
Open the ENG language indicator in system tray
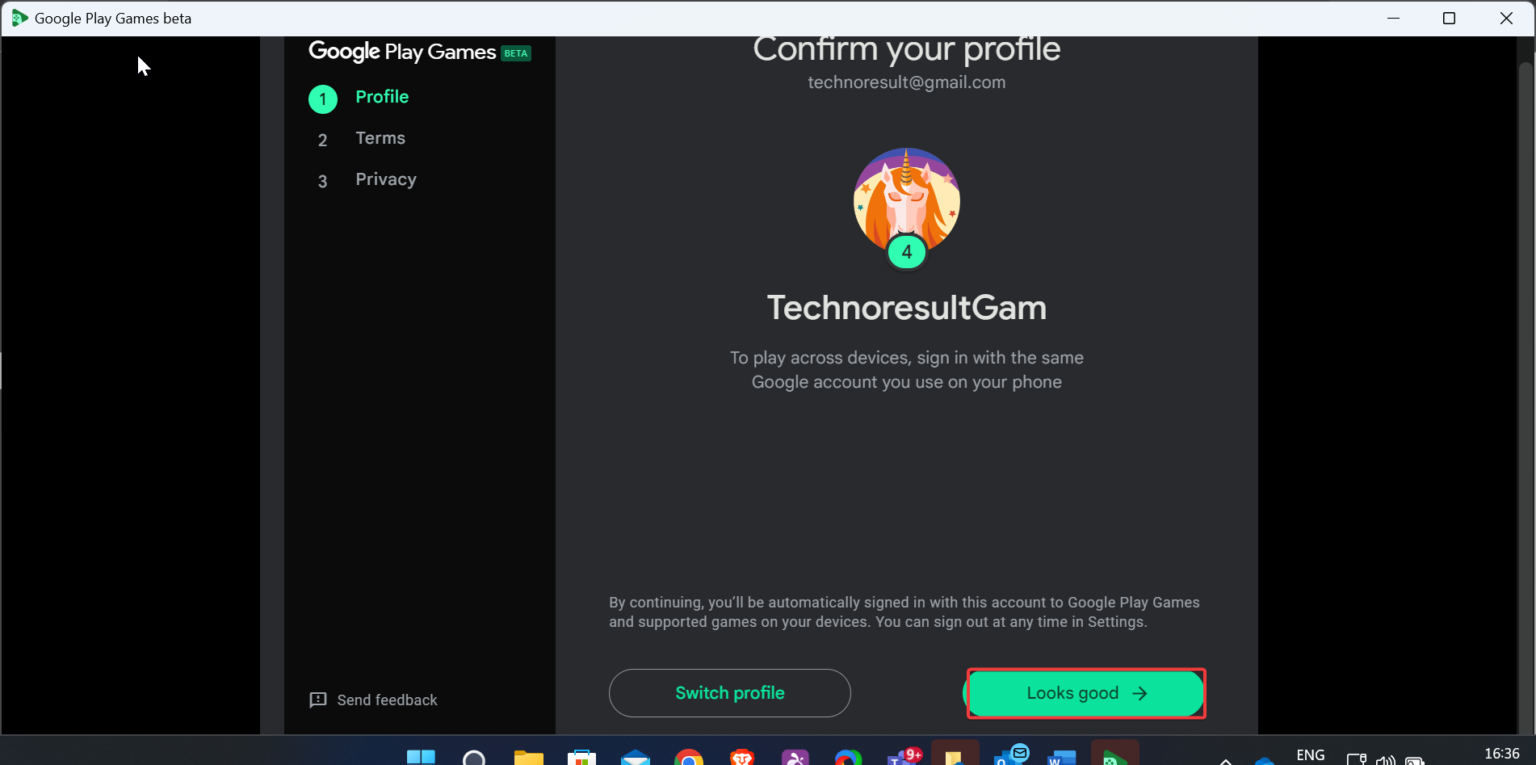(x=1310, y=755)
